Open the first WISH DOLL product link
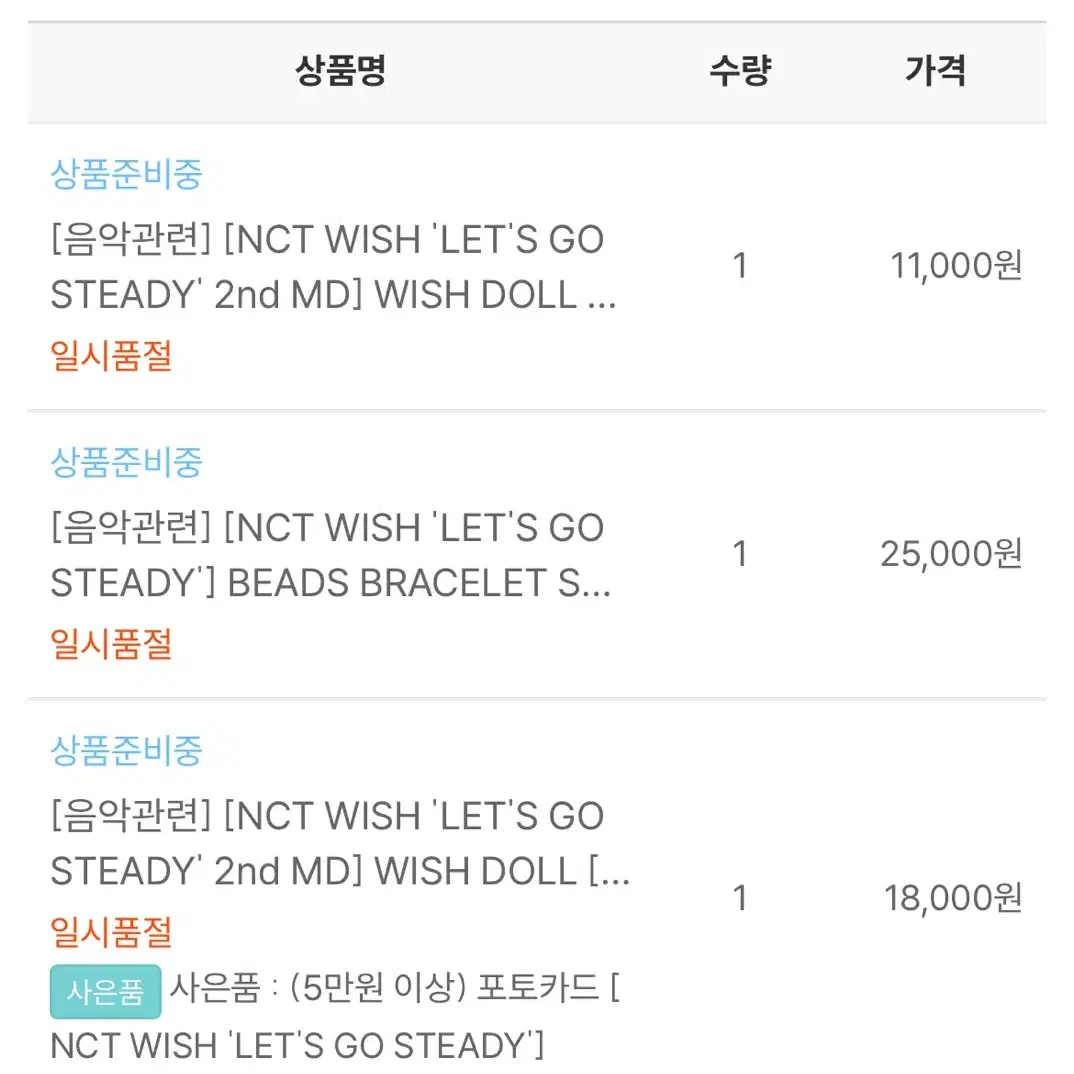 pos(334,267)
